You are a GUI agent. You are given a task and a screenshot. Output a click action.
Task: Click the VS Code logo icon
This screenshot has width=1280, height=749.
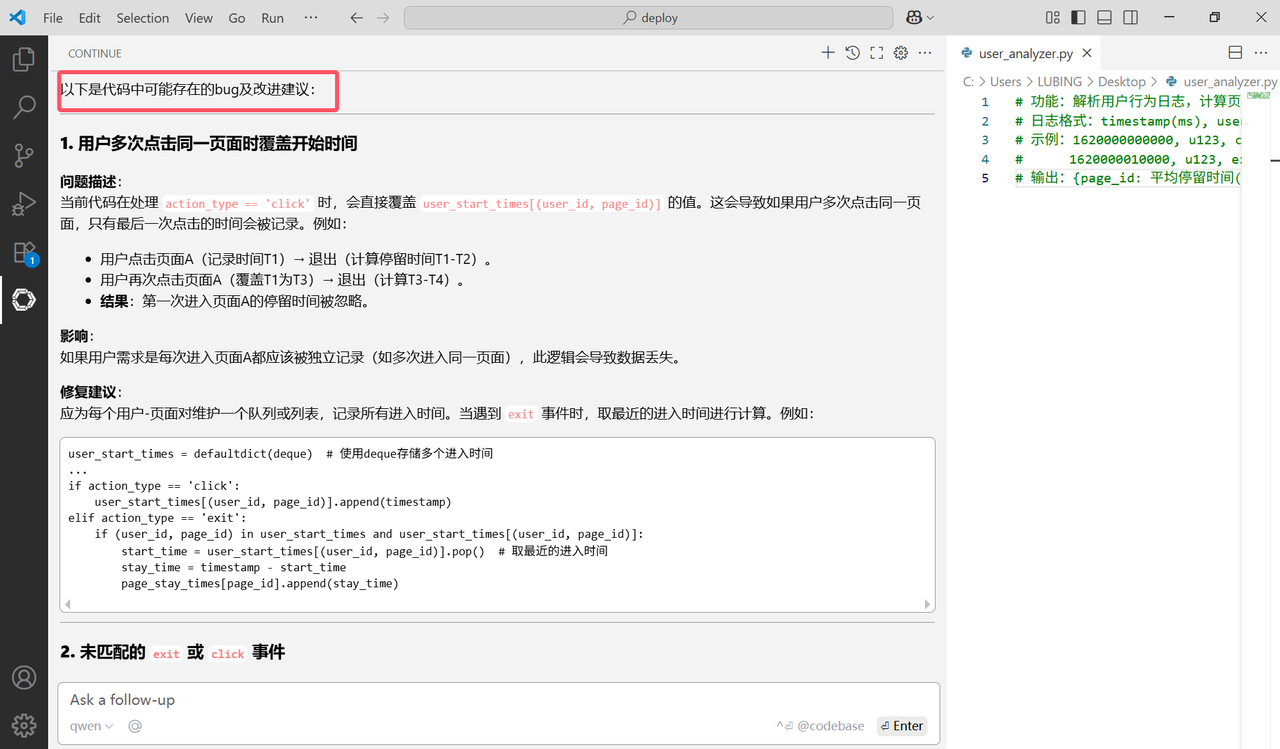[x=17, y=18]
